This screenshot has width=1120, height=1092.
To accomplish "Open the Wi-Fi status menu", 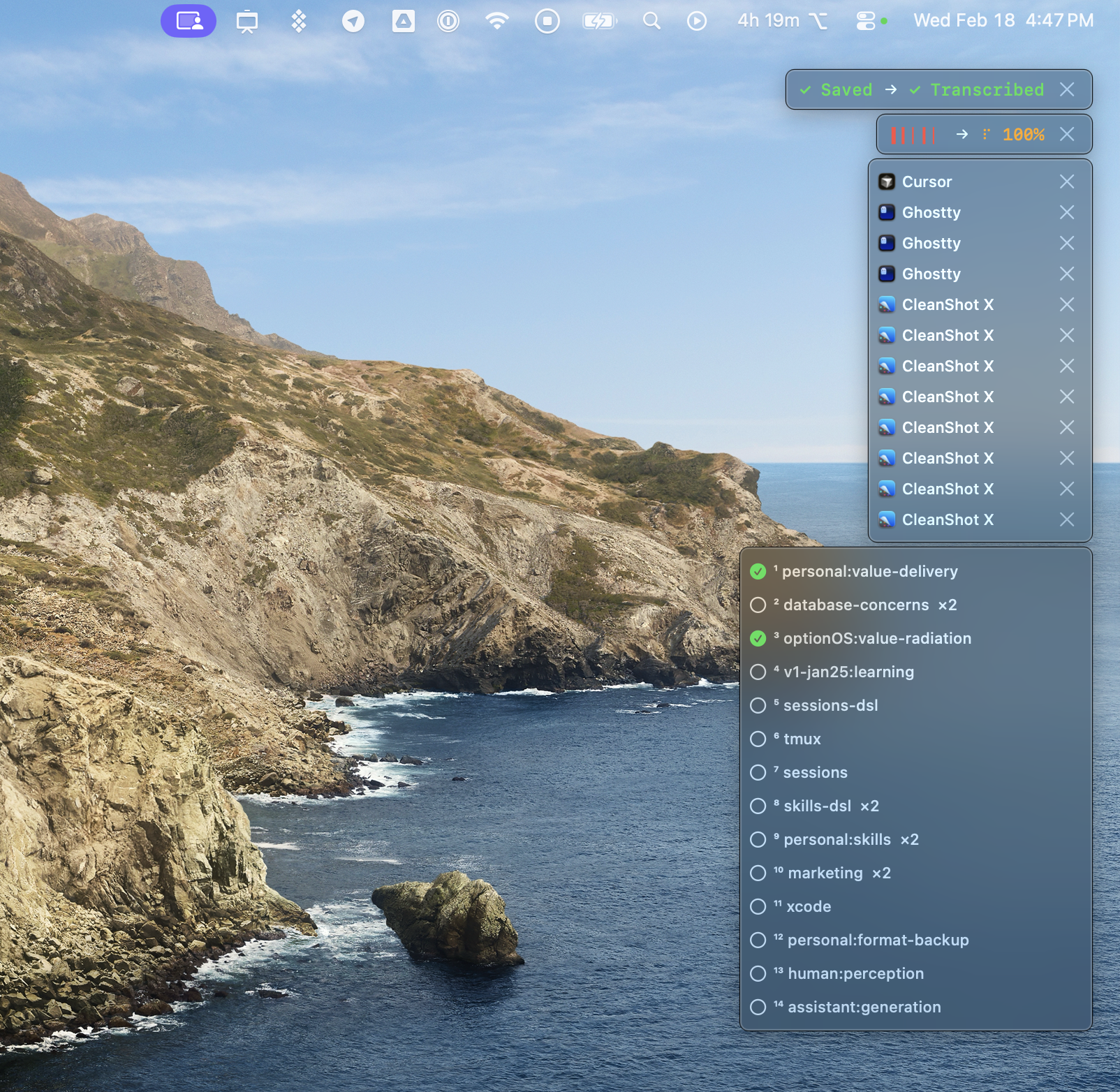I will click(496, 22).
